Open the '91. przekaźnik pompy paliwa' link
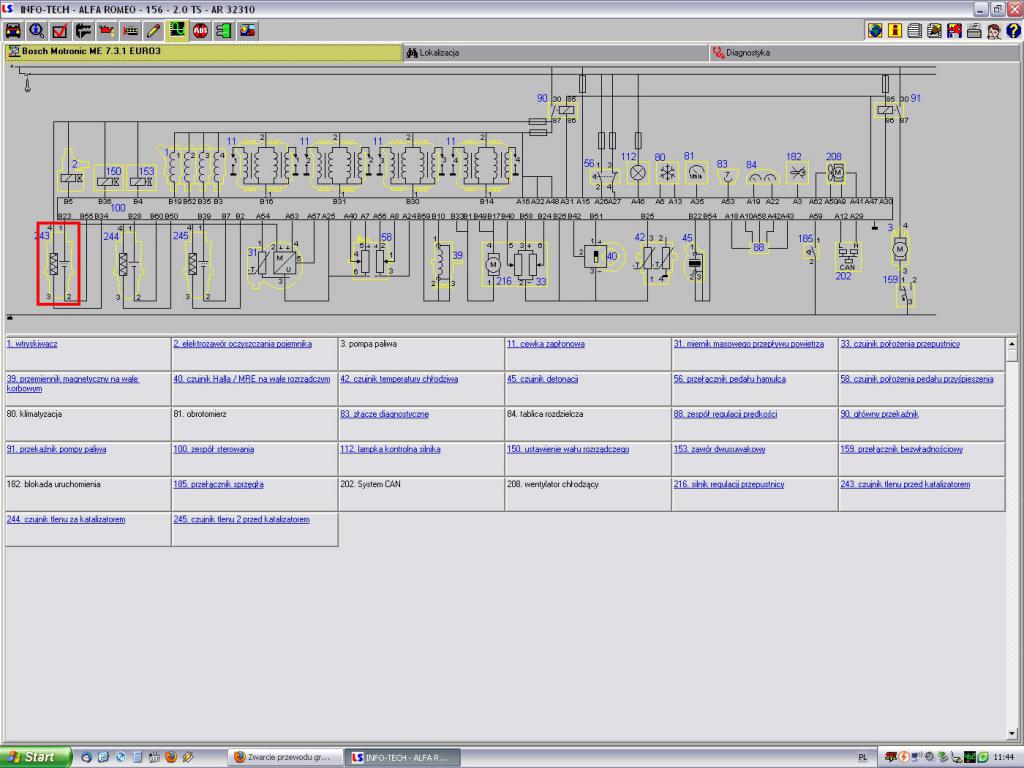Screen dimensions: 1024x768 [56, 449]
